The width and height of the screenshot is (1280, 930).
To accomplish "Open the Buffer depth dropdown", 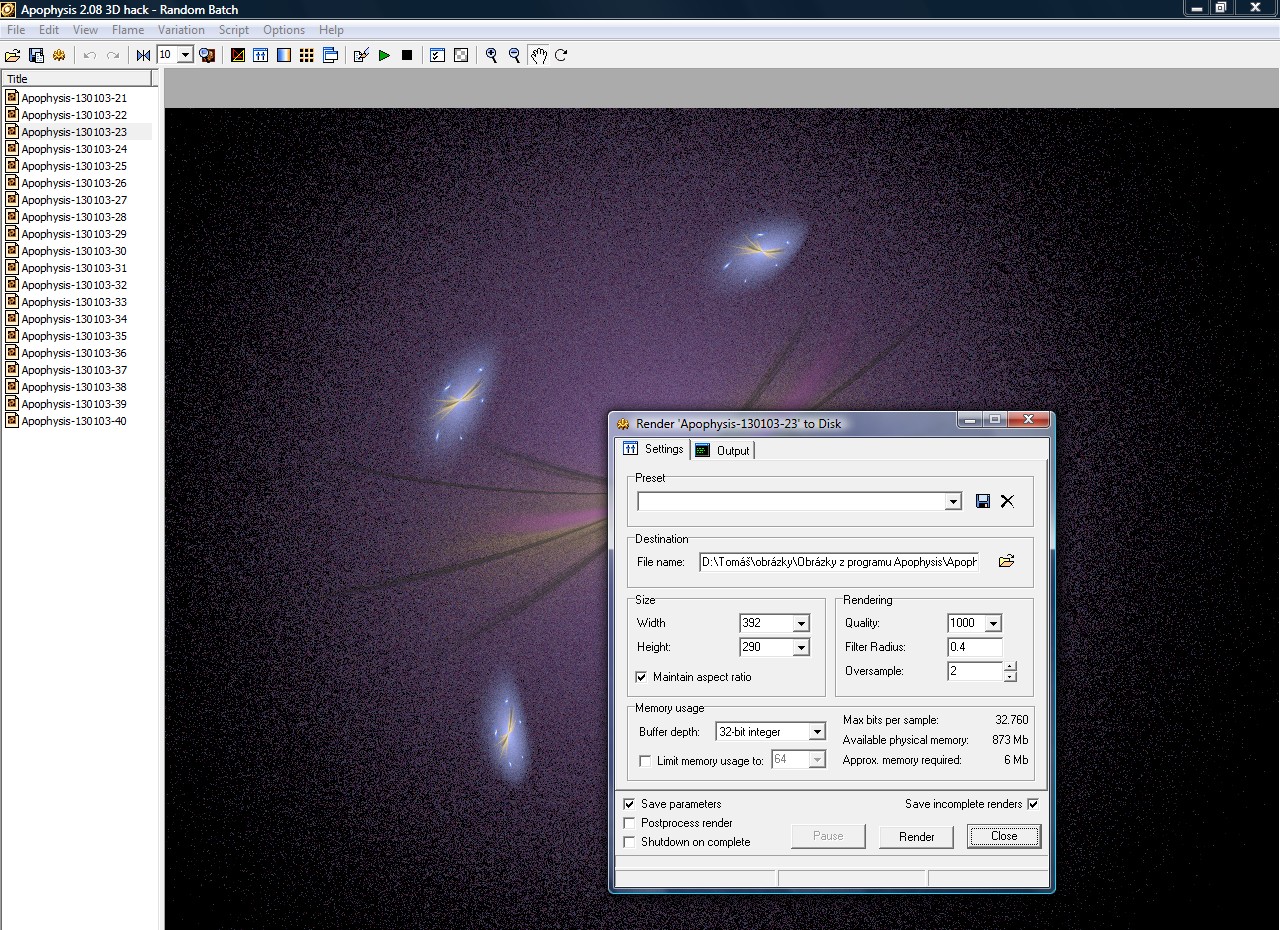I will coord(817,732).
